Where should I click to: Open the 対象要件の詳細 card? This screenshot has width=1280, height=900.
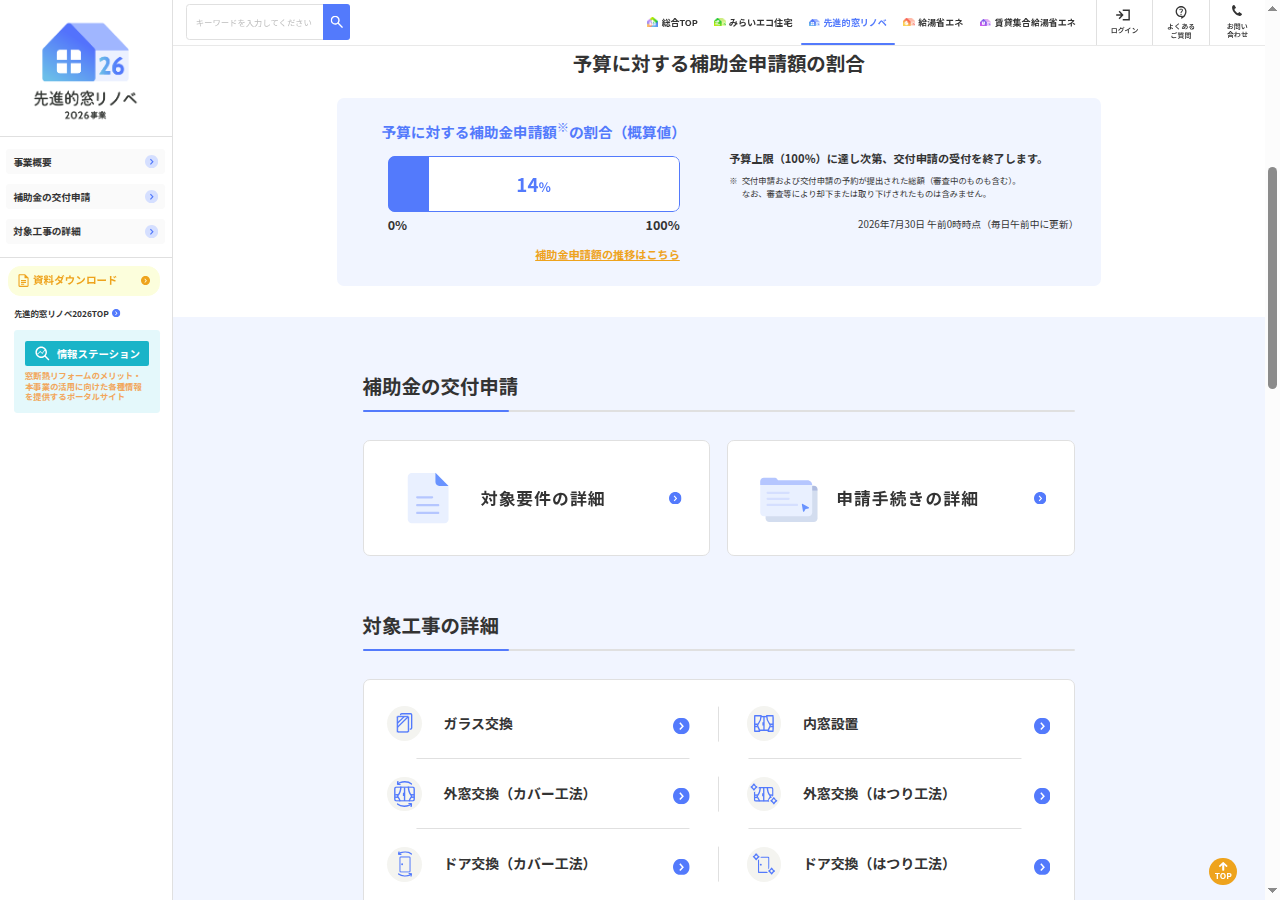pyautogui.click(x=536, y=498)
